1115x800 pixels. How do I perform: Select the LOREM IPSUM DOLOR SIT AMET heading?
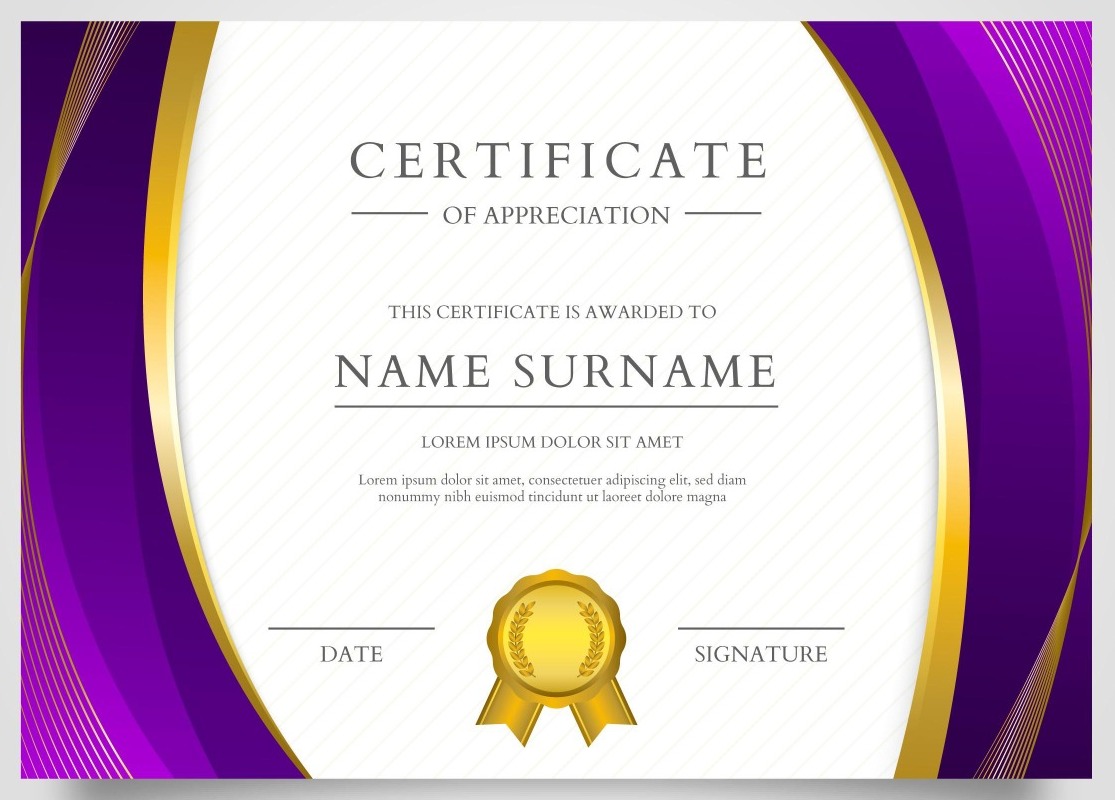(552, 442)
